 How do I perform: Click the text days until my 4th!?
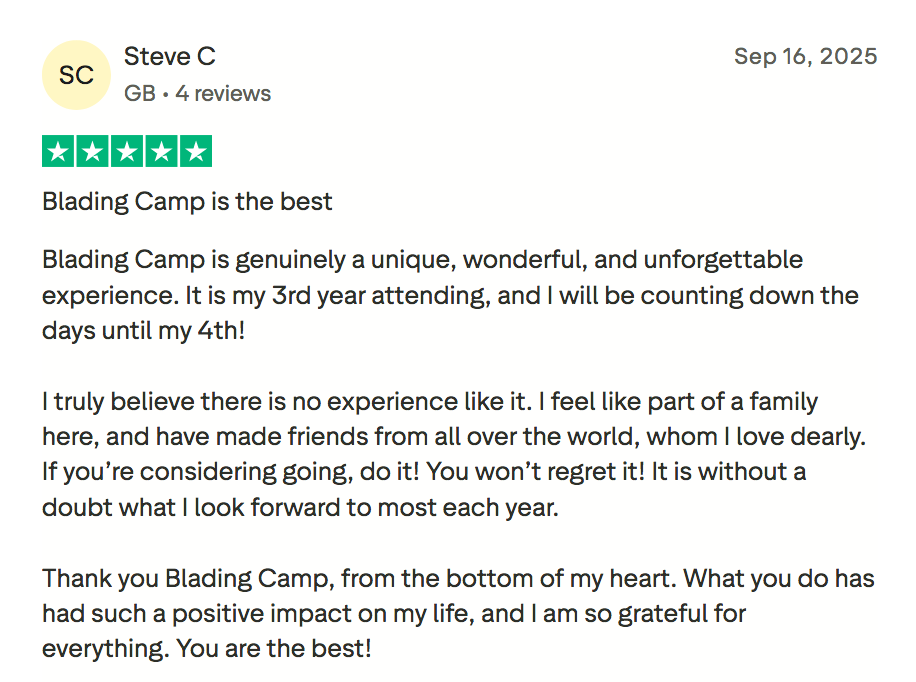coord(143,330)
